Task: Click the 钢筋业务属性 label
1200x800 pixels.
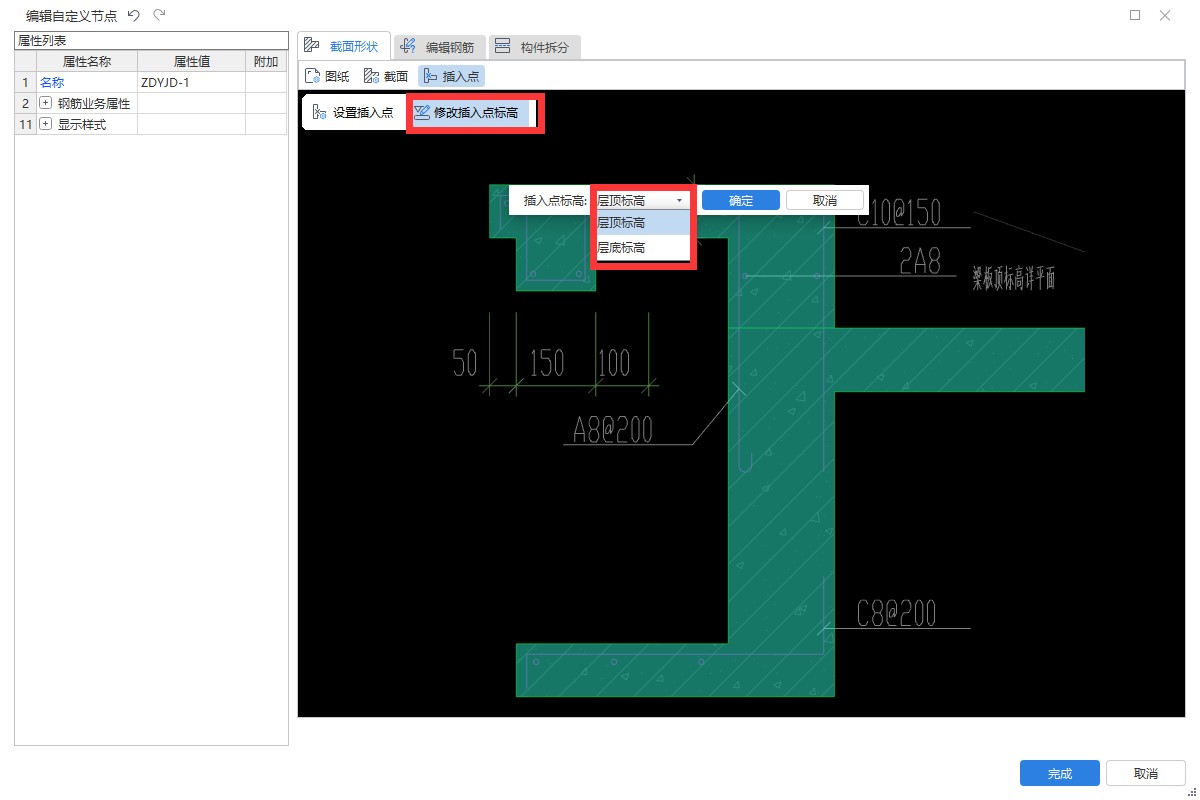Action: pyautogui.click(x=94, y=103)
